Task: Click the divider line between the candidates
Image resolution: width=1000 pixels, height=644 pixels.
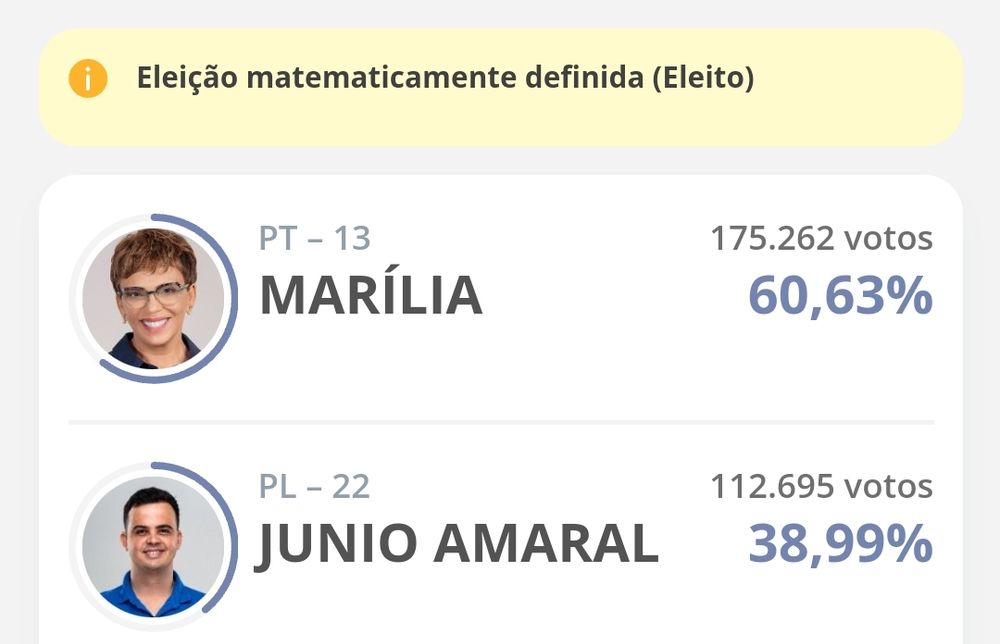Action: (x=500, y=422)
